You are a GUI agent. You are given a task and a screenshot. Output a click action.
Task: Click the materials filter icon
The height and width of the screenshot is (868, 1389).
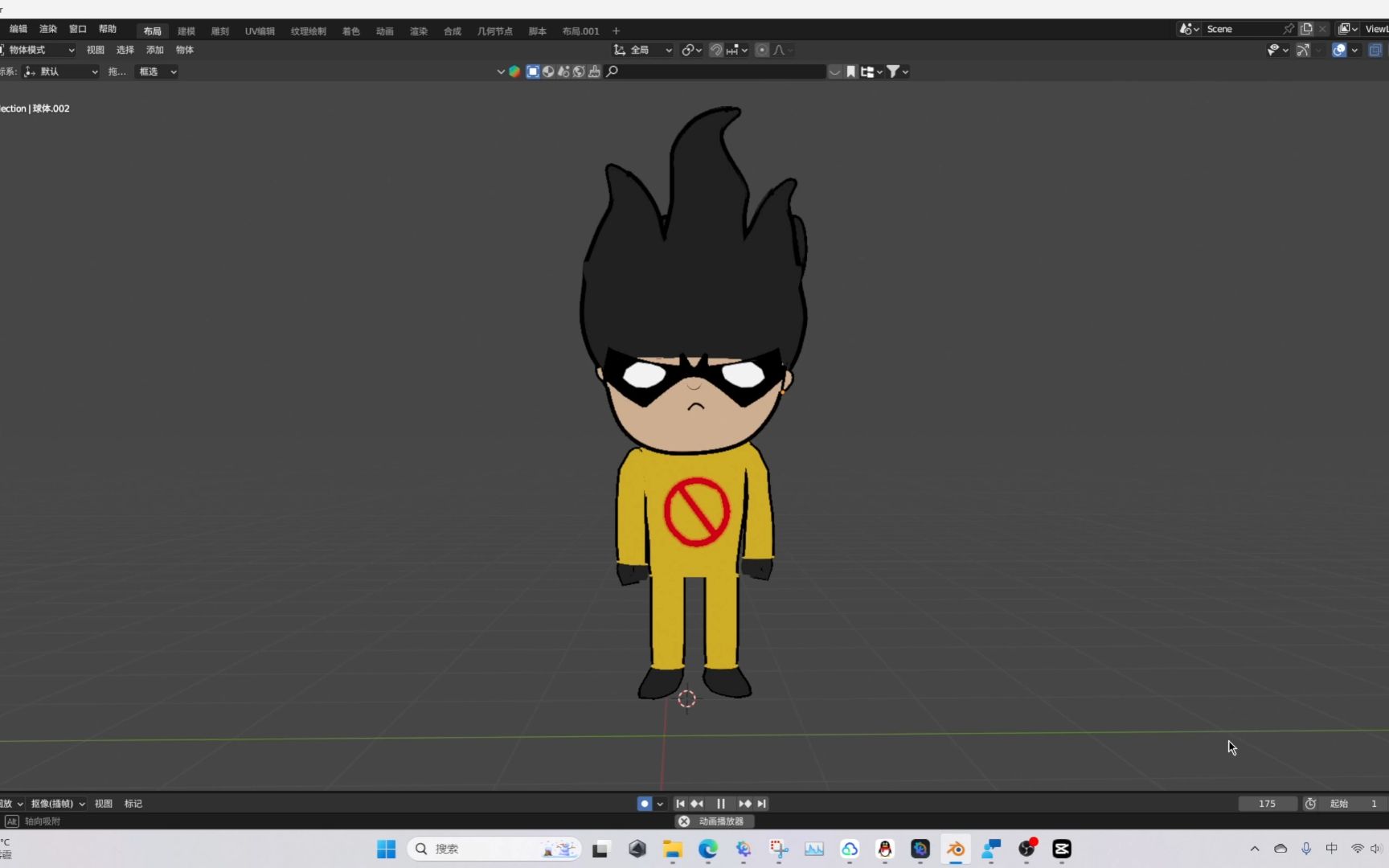click(x=563, y=72)
